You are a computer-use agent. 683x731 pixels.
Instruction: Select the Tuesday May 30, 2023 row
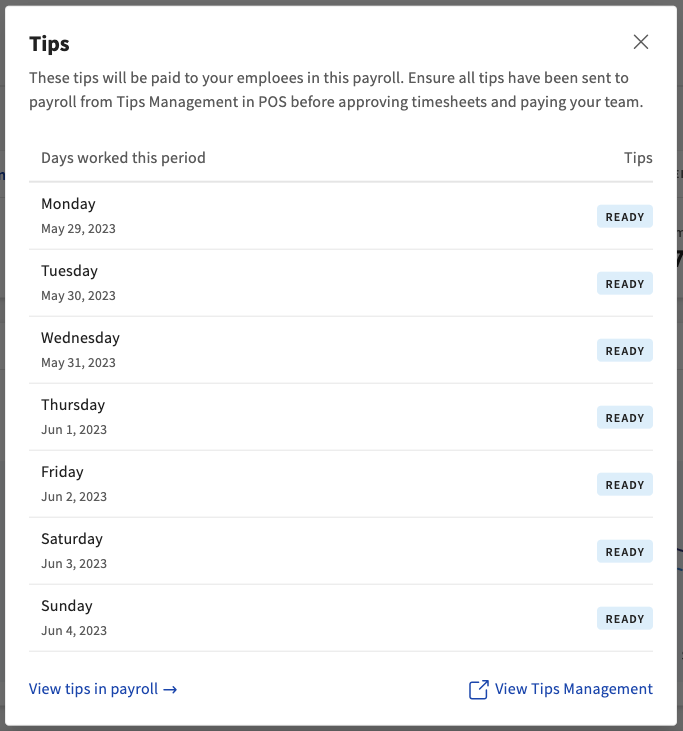coord(300,283)
